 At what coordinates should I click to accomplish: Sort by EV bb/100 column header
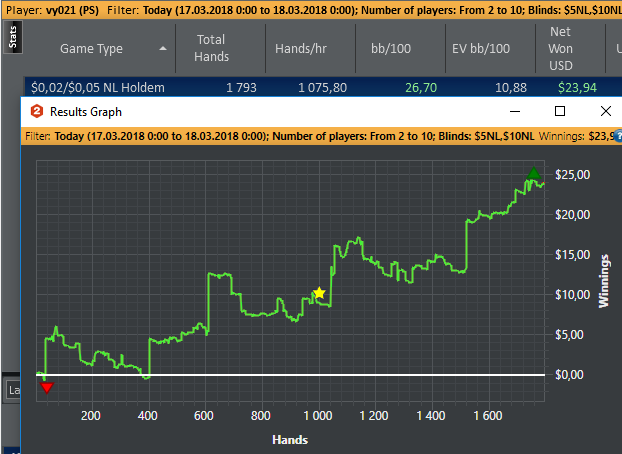pos(481,48)
